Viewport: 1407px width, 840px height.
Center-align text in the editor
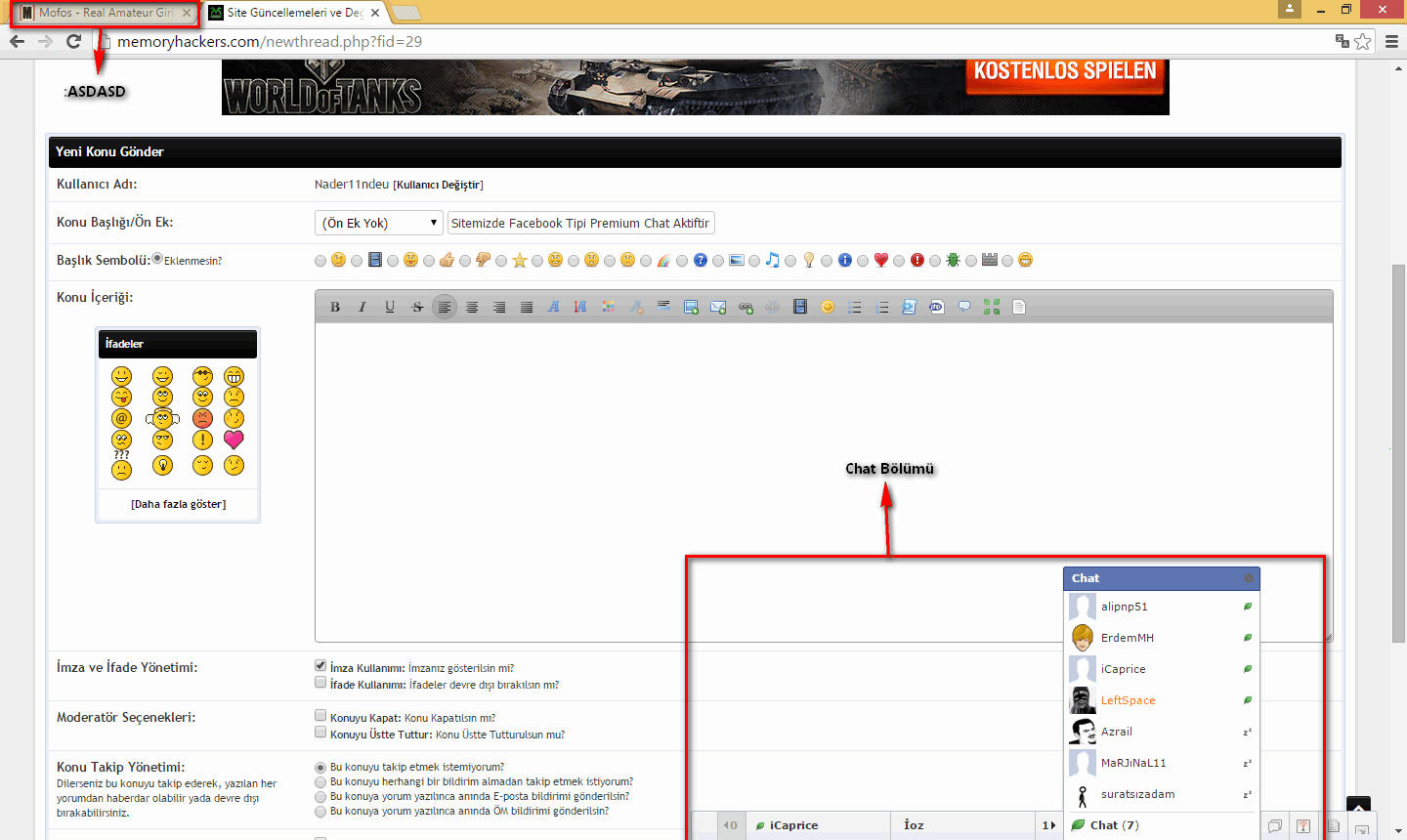point(472,307)
